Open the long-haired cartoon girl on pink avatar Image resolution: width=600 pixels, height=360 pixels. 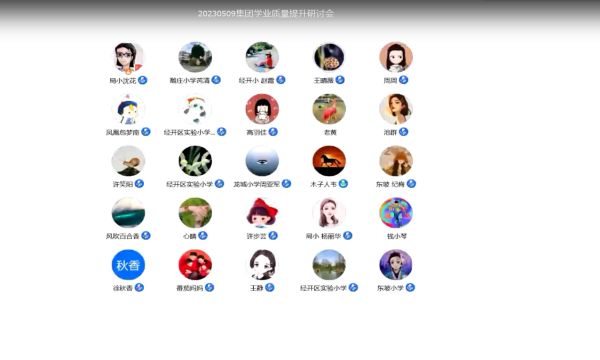pos(396,57)
